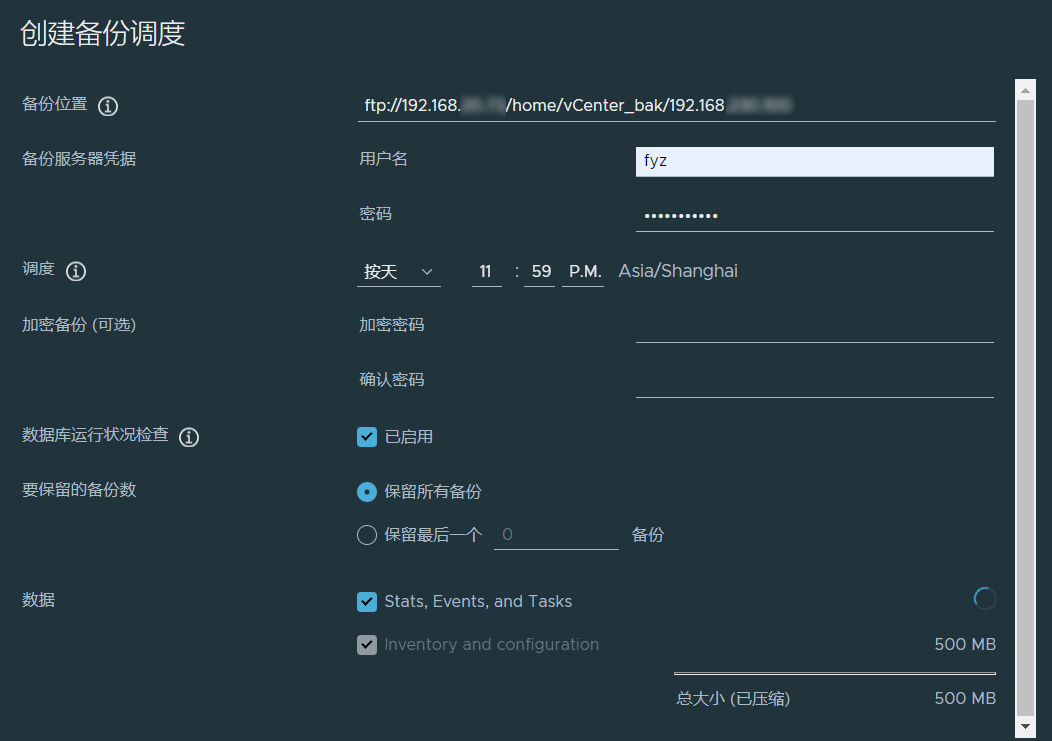Click the minute field showing 59
Viewport: 1052px width, 741px height.
point(539,272)
